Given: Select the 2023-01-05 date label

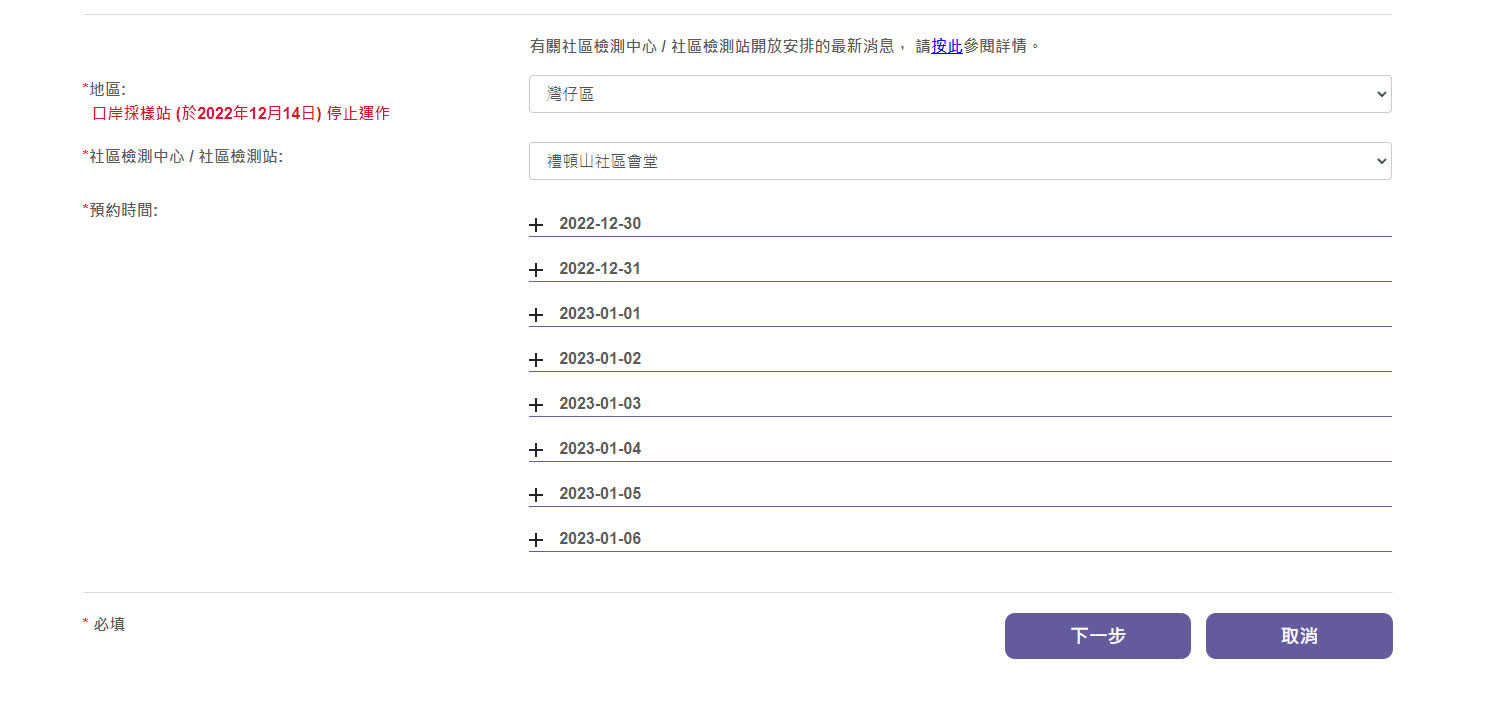Looking at the screenshot, I should click(x=600, y=494).
